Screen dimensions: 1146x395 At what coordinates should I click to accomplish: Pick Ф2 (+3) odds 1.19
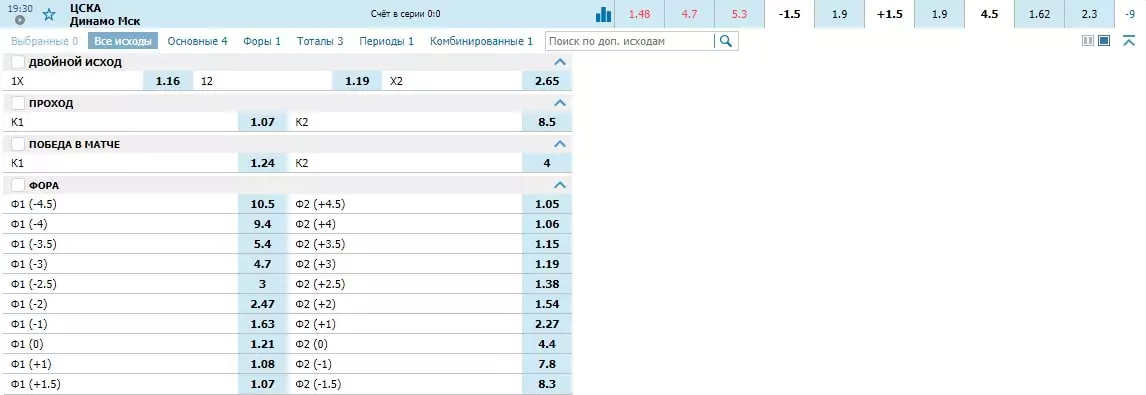click(547, 264)
